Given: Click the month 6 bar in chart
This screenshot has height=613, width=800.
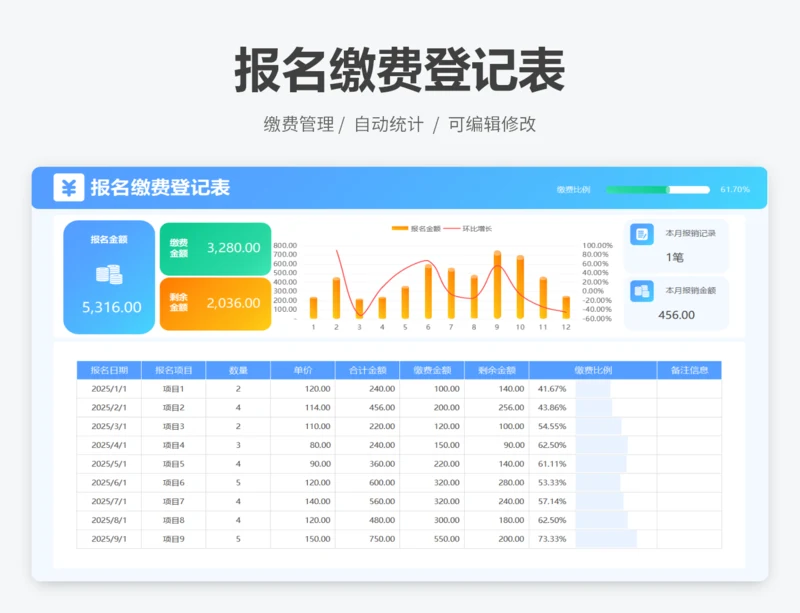Looking at the screenshot, I should point(428,291).
